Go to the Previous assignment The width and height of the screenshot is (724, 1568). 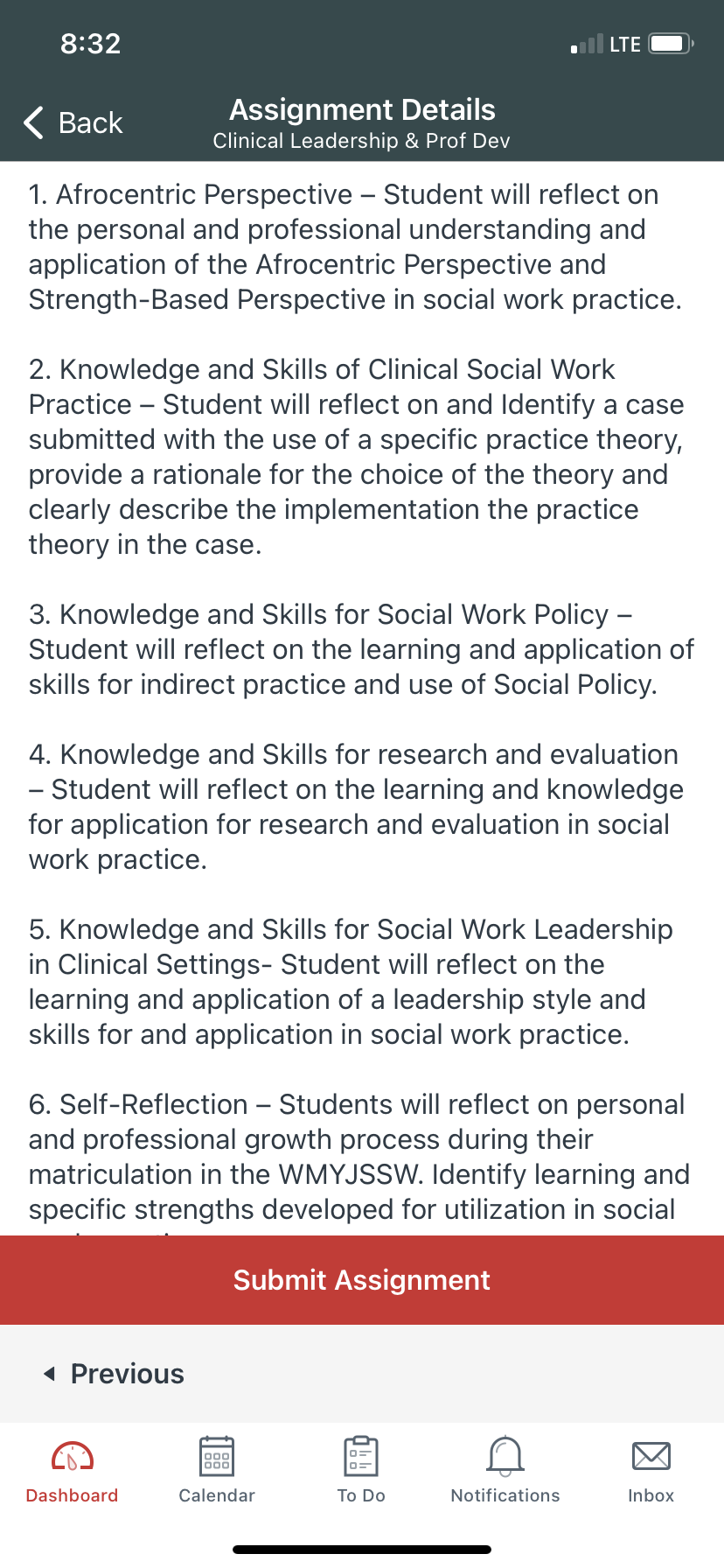point(128,1374)
